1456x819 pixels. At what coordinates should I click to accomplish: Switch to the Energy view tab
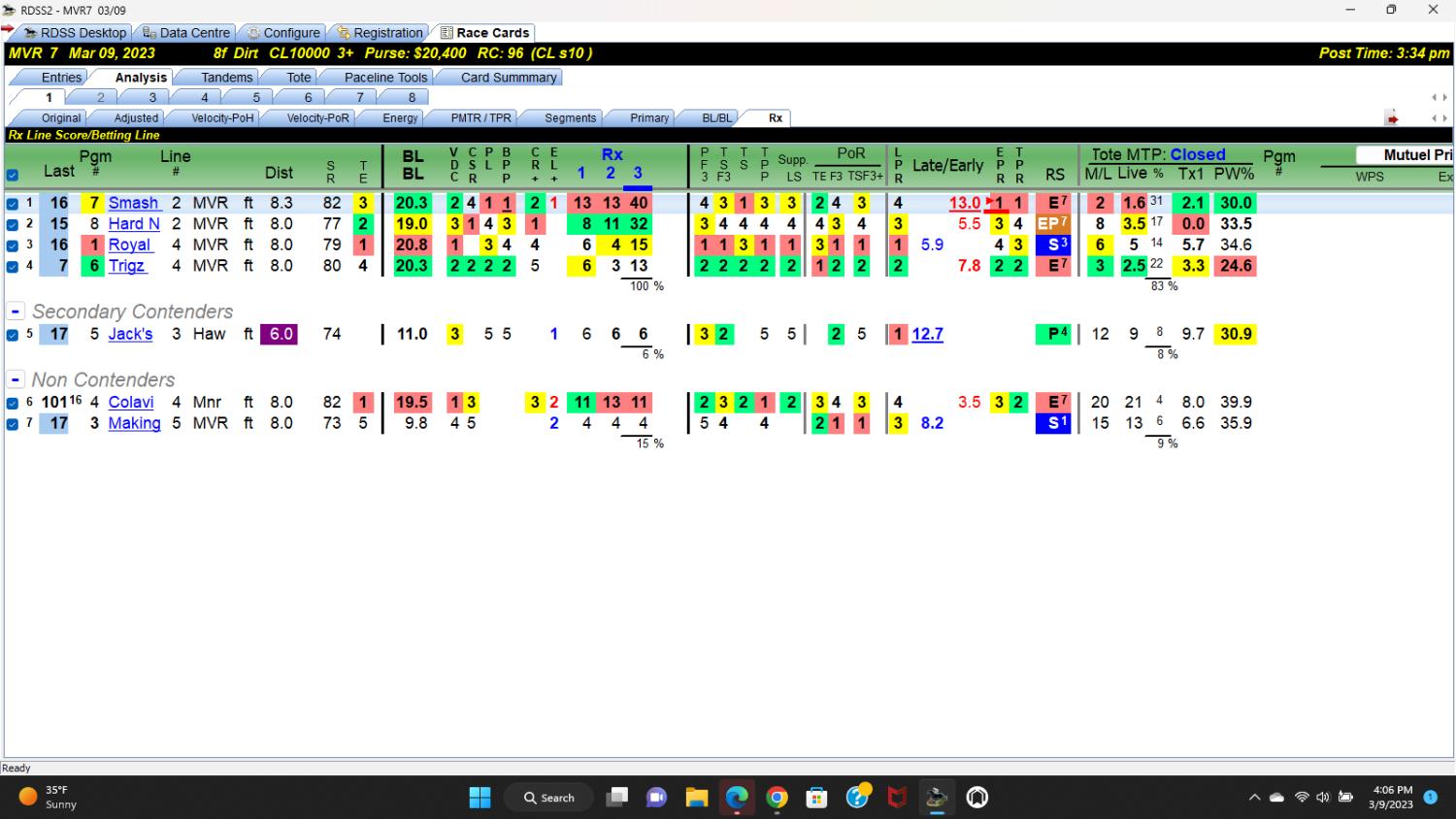click(x=400, y=117)
